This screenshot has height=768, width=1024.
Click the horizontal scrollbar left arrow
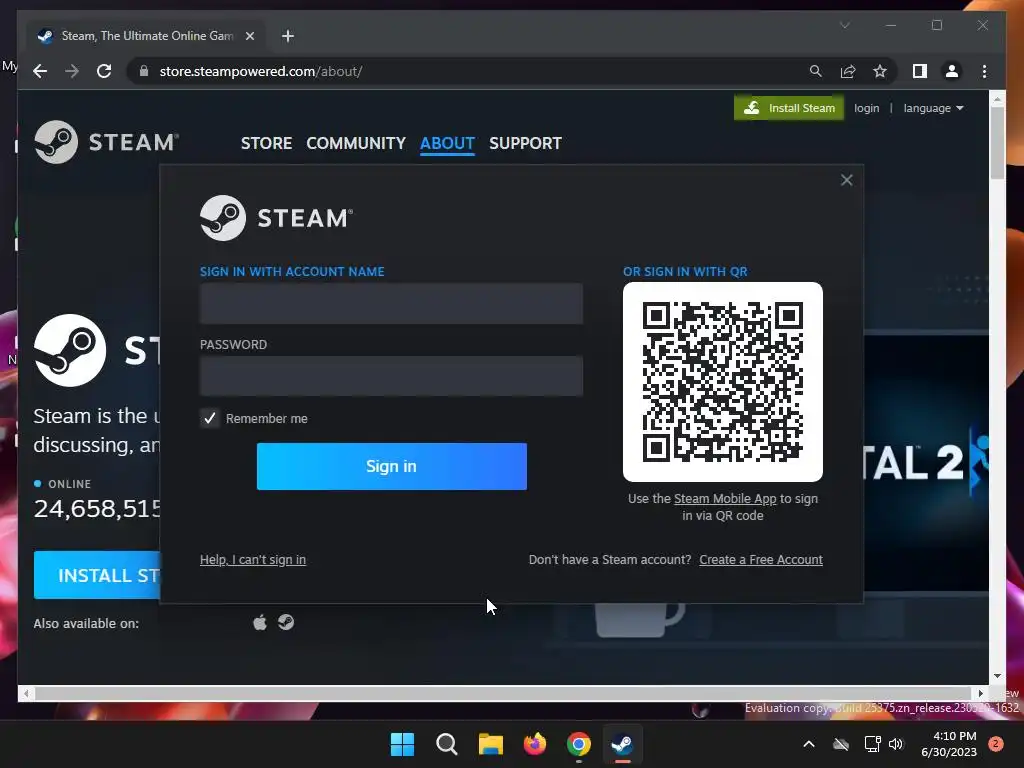(25, 694)
